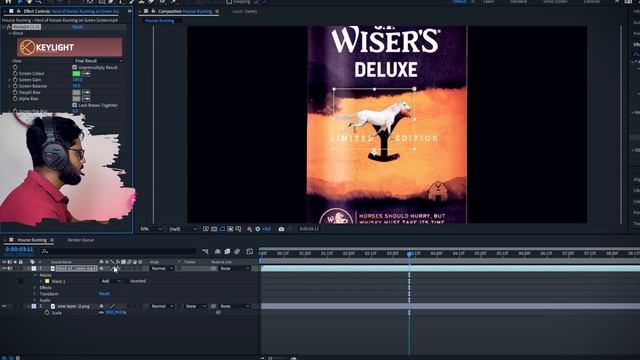Open the Mask 1 mode dropdown showing Add
This screenshot has height=360, width=640.
[x=111, y=281]
